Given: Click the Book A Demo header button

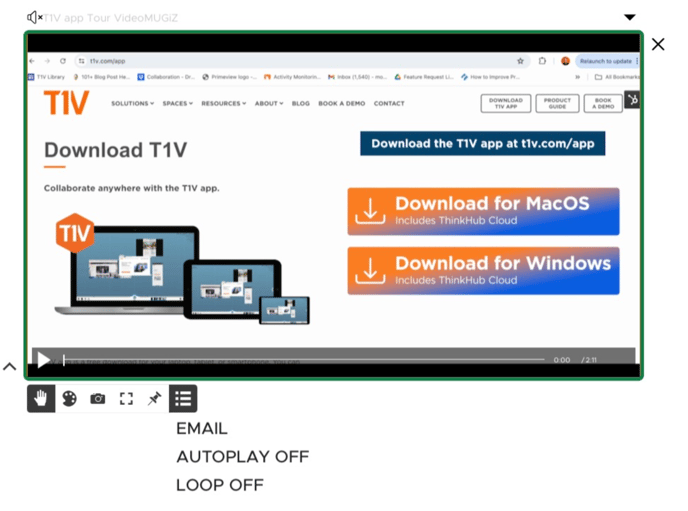Looking at the screenshot, I should 603,104.
